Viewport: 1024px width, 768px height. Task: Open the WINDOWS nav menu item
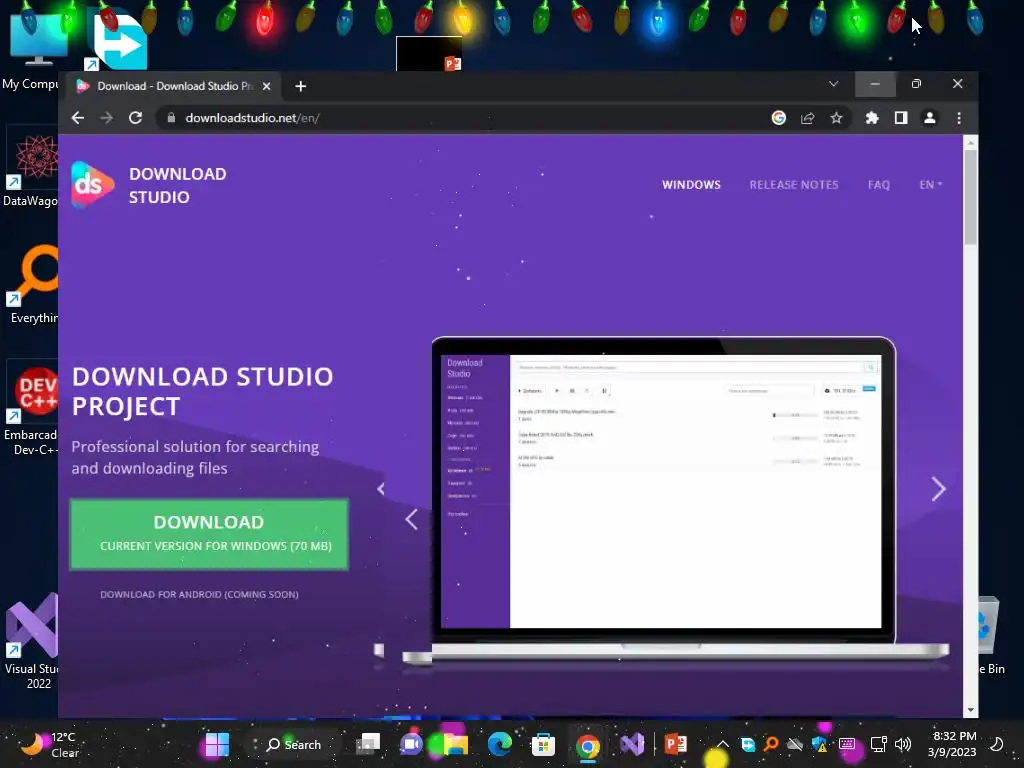[x=691, y=185]
